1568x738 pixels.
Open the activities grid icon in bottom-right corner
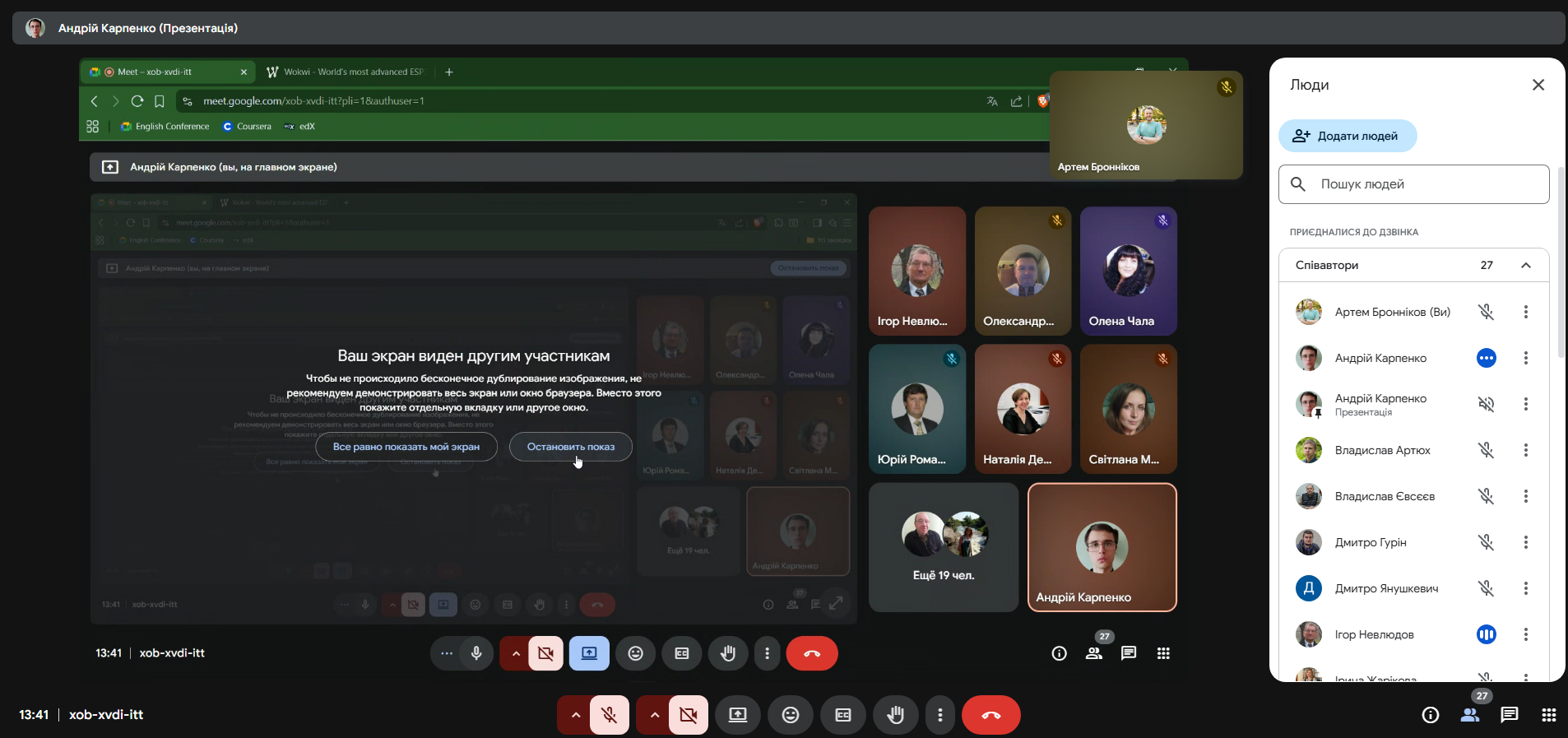tap(1548, 715)
